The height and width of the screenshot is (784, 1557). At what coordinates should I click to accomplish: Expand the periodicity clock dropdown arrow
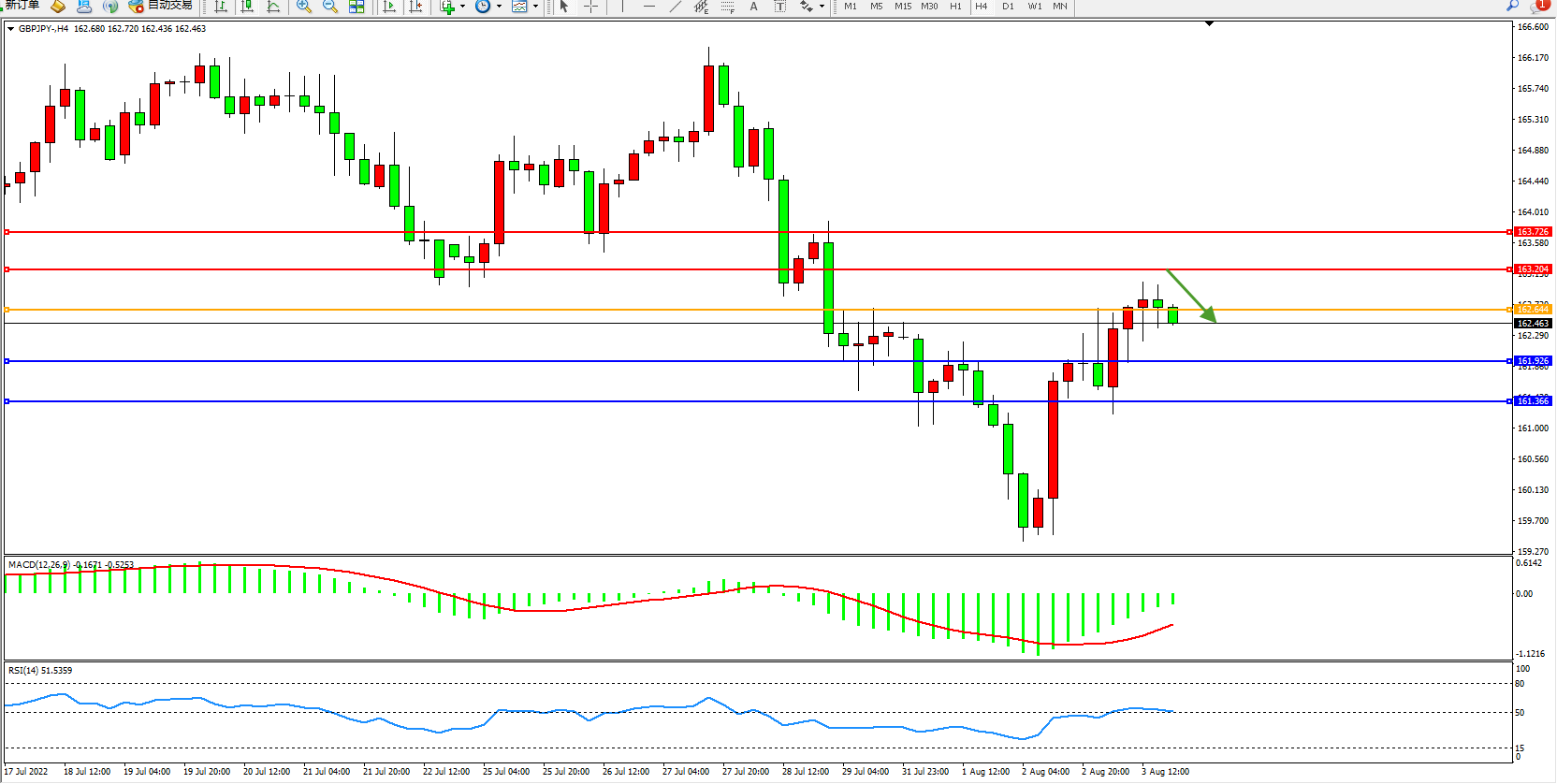[499, 7]
